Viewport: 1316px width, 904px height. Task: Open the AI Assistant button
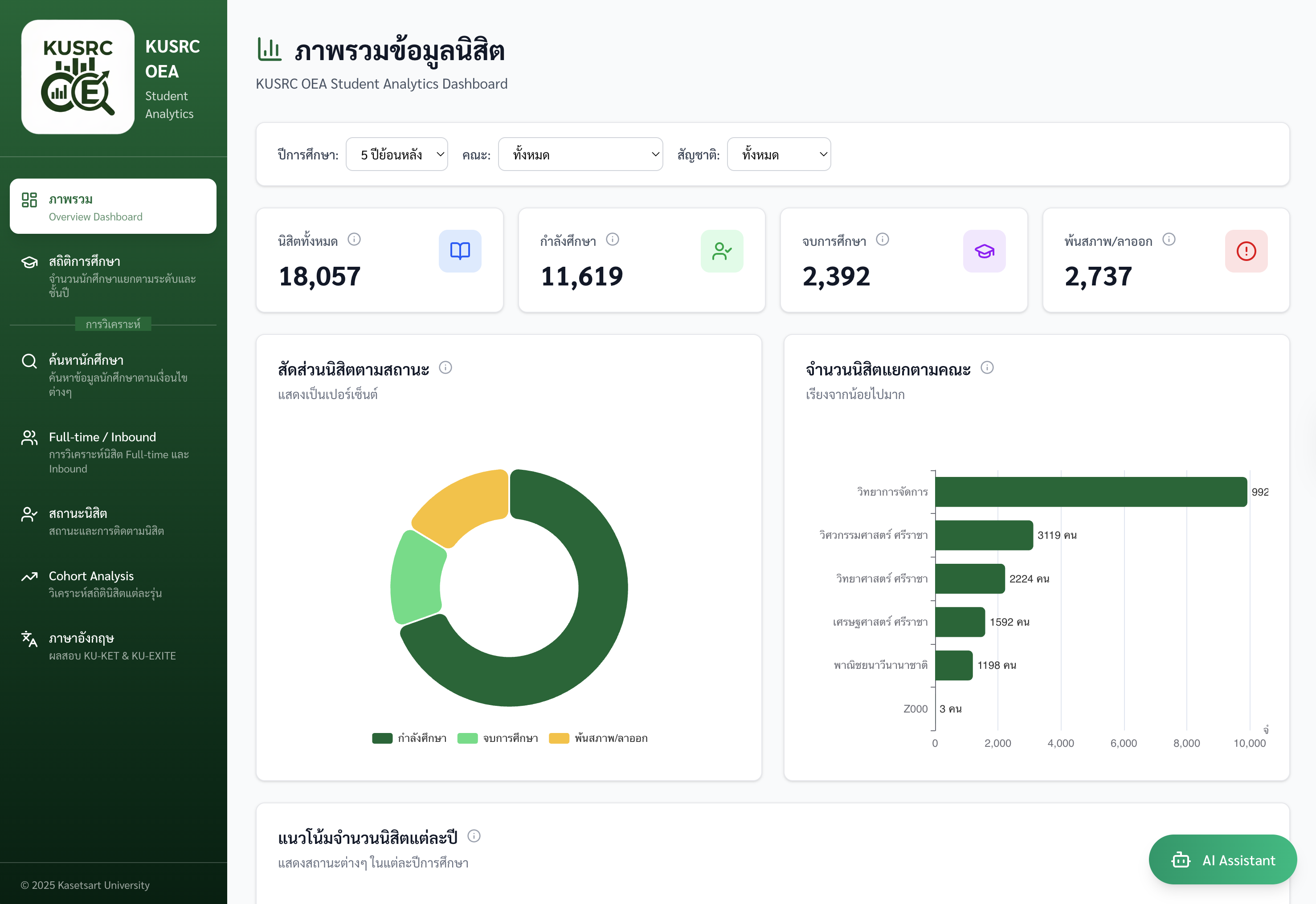pos(1222,860)
